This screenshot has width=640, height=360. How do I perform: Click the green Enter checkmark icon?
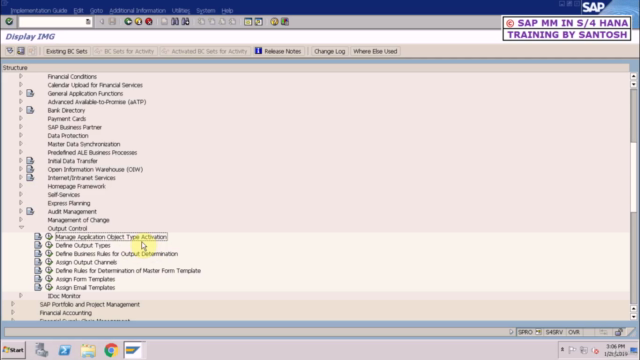pos(9,22)
